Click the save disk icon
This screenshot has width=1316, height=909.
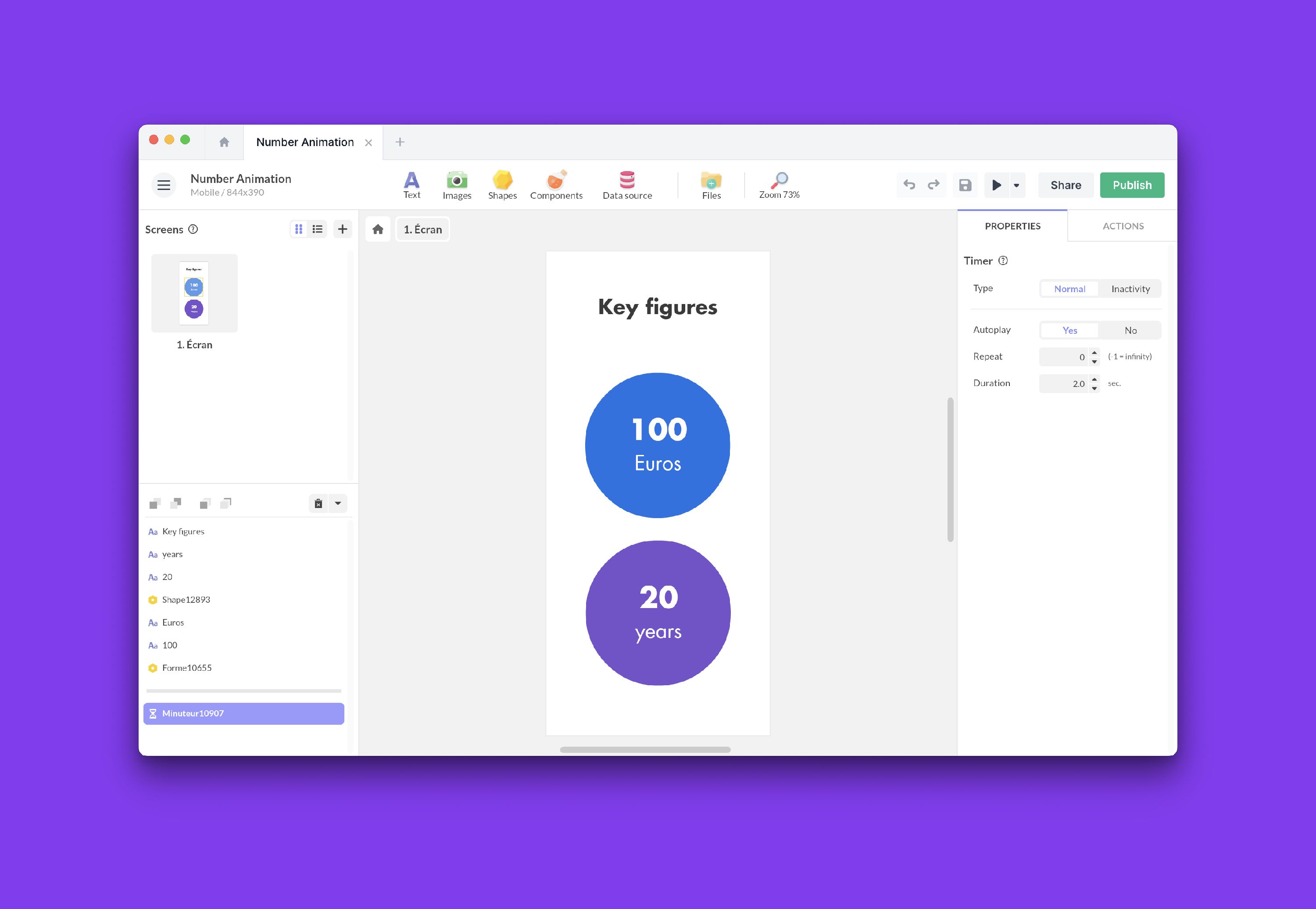965,185
